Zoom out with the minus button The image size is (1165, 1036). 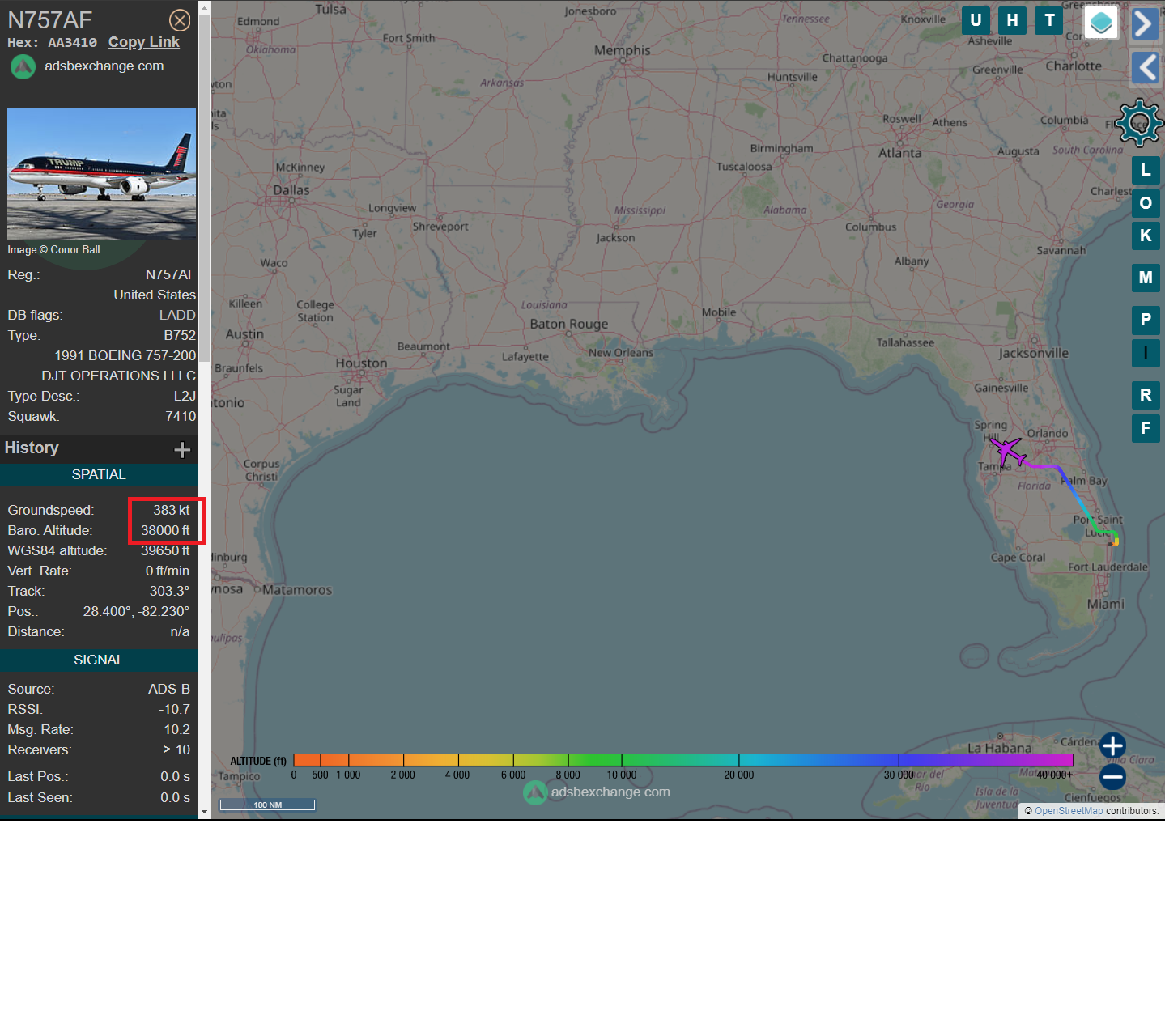tap(1112, 777)
